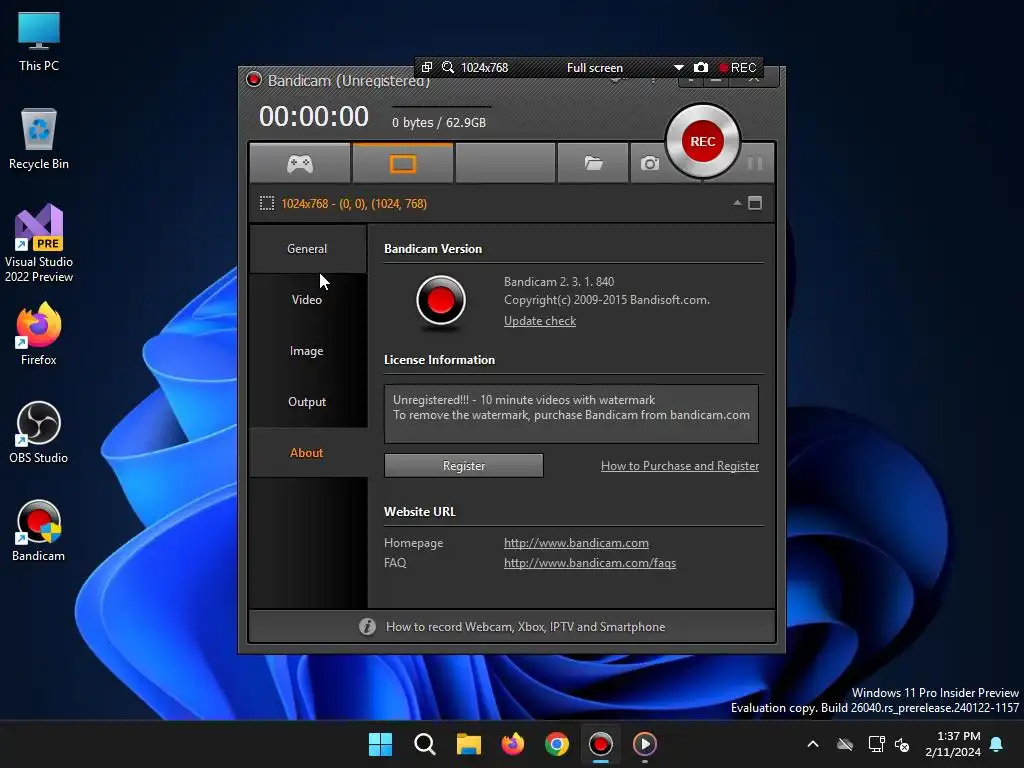Open the Bandicam desktop shortcut

click(x=39, y=530)
